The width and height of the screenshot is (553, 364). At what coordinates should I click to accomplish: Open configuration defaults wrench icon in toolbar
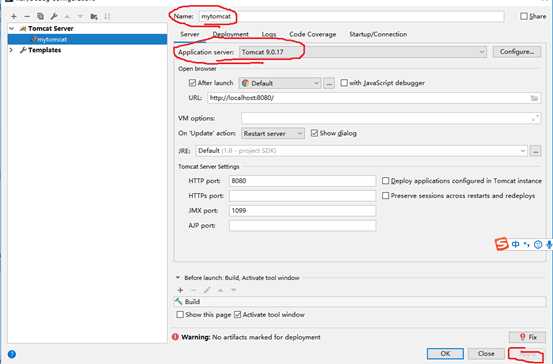tap(54, 16)
